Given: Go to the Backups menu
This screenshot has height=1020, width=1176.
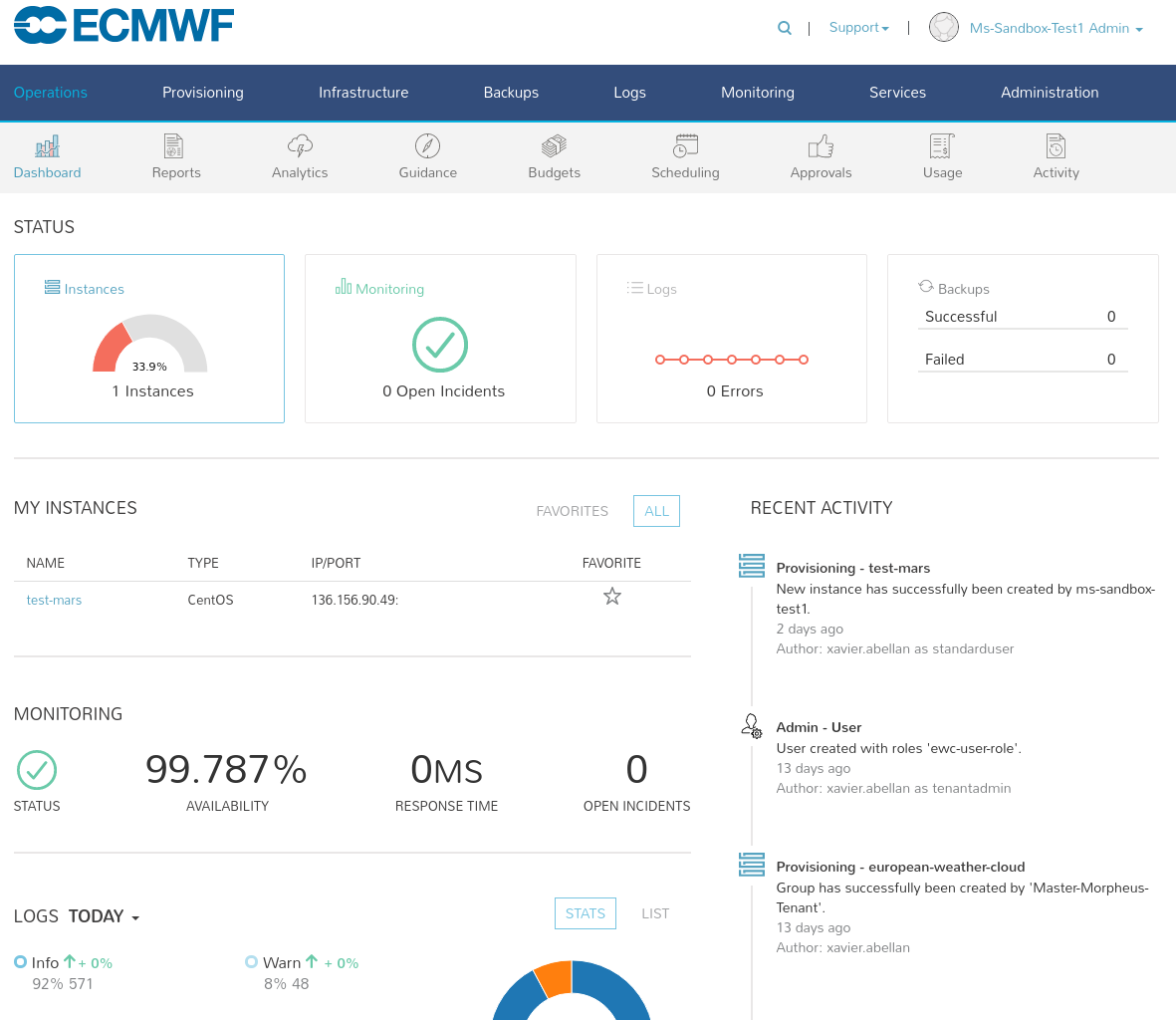Looking at the screenshot, I should pos(511,93).
